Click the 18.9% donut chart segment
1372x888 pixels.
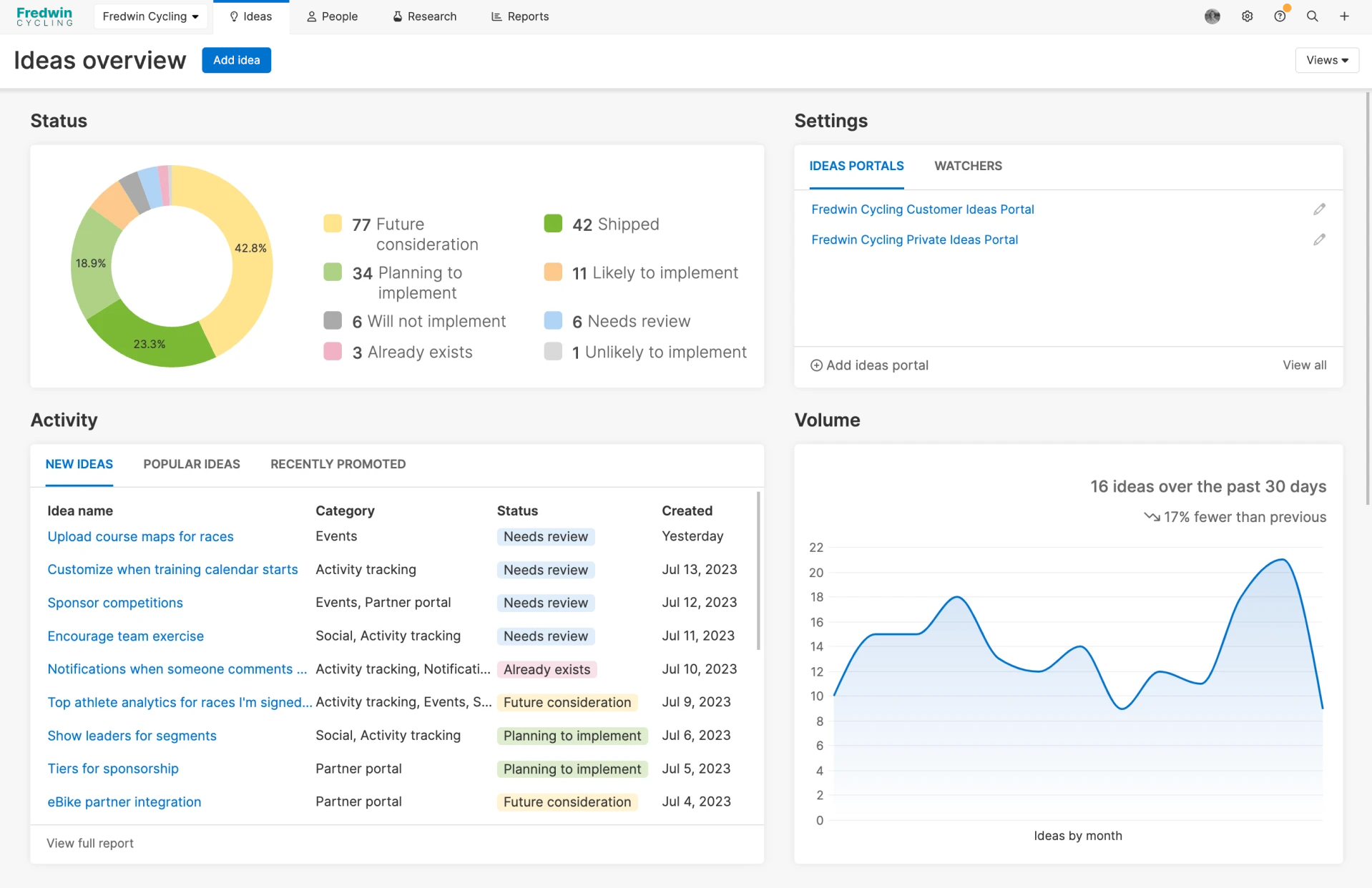(x=91, y=263)
